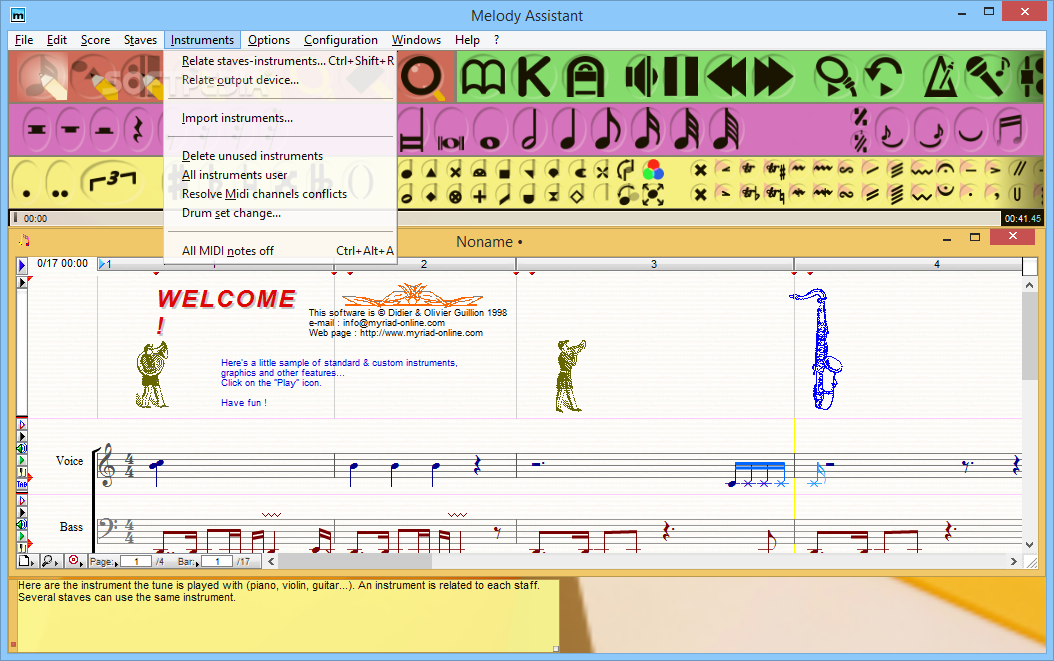Open the jukebox icon
Viewport: 1054px width, 661px height.
[585, 77]
